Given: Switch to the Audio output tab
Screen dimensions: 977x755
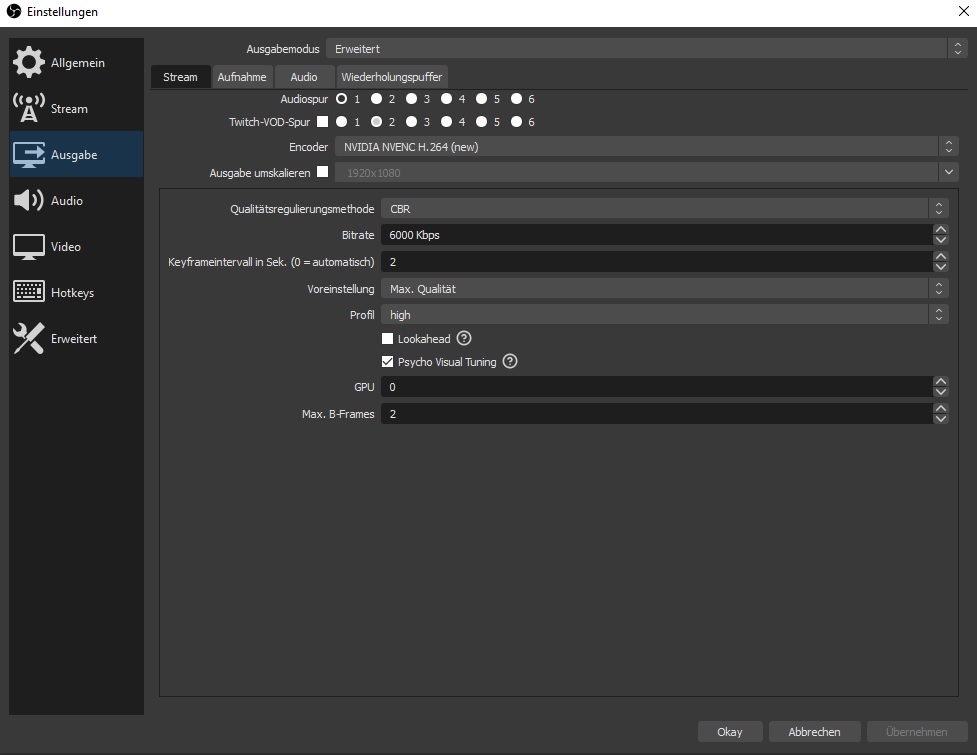Looking at the screenshot, I should pos(304,77).
